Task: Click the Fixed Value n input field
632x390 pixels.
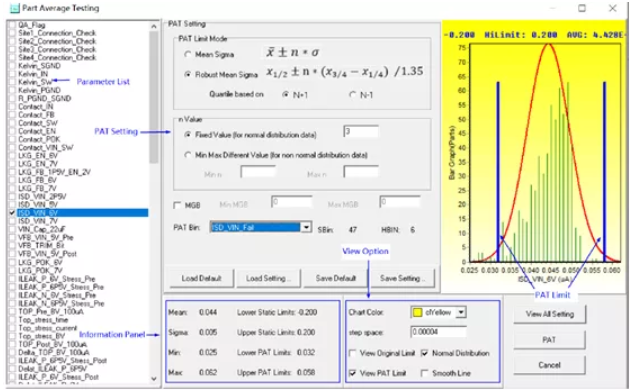Action: 361,132
